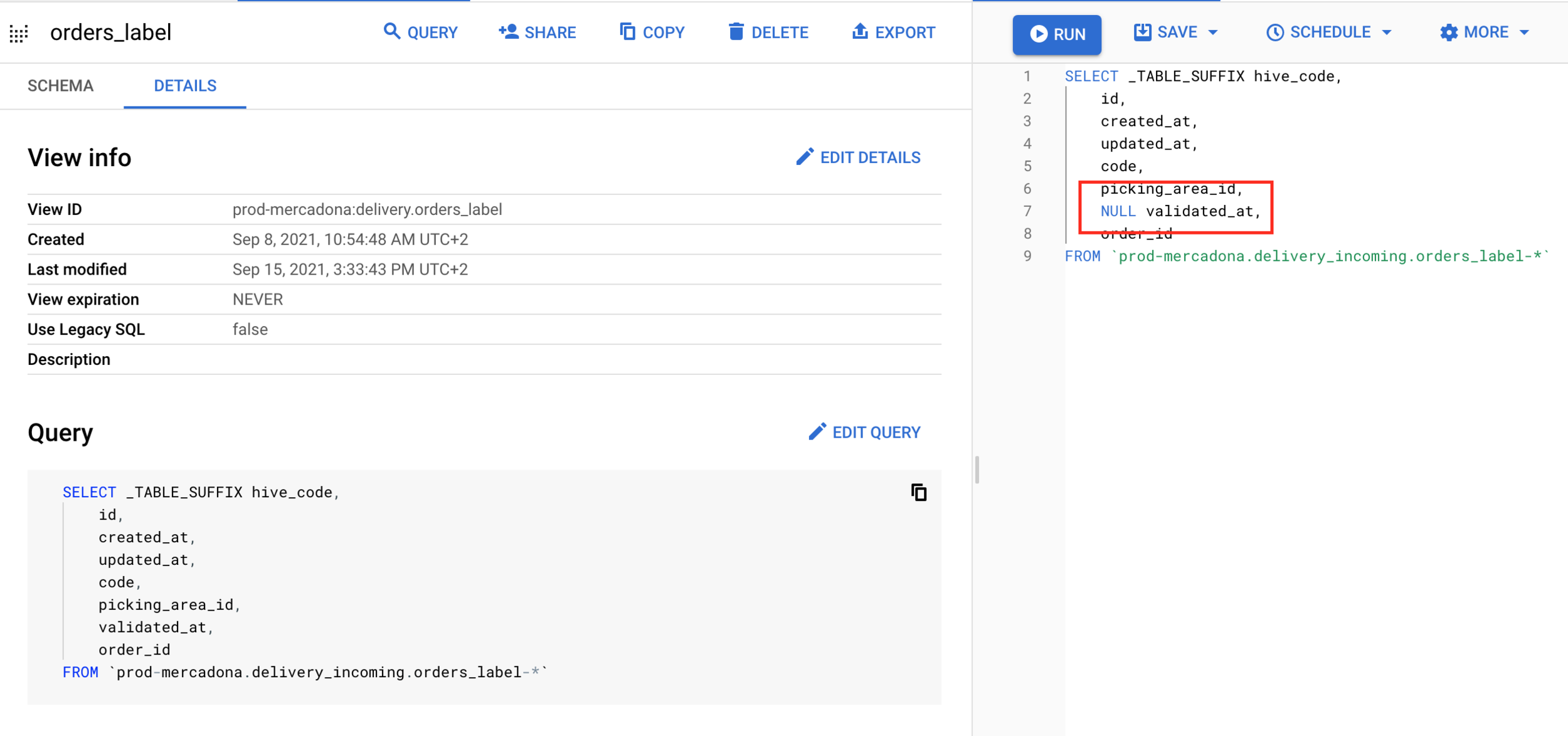Click line number 1 in the editor gutter
1568x736 pixels.
pyautogui.click(x=1027, y=76)
